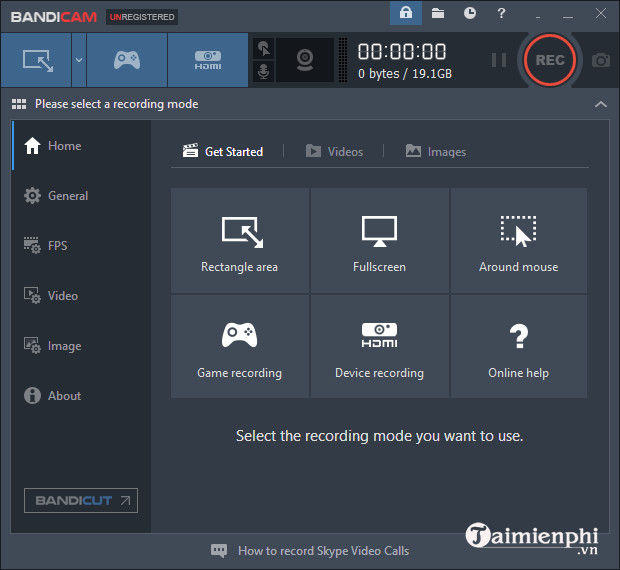Viewport: 620px width, 570px height.
Task: Click the 00:00:00 recording timer
Action: click(x=402, y=52)
